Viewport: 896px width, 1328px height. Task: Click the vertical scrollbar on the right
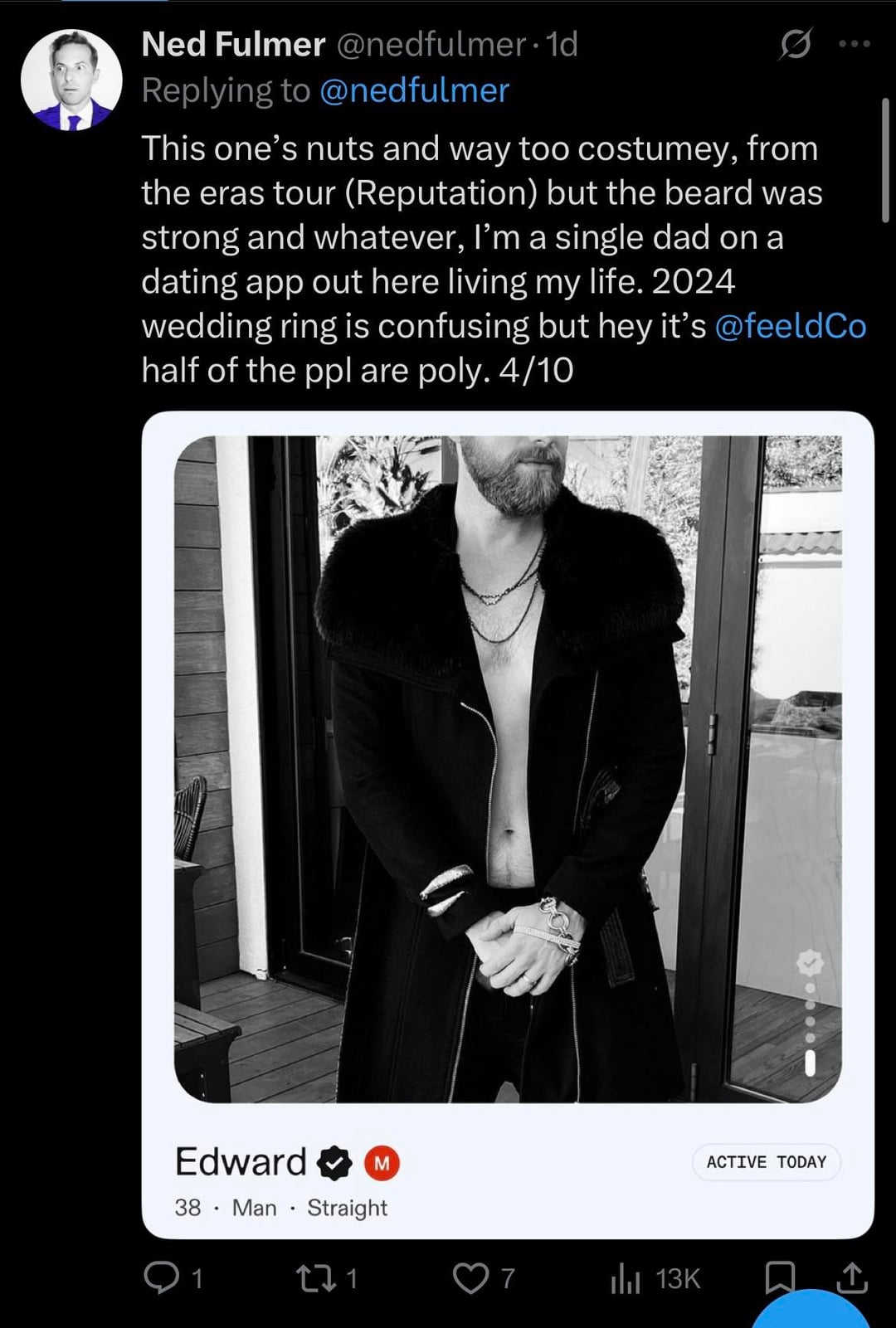tap(885, 159)
